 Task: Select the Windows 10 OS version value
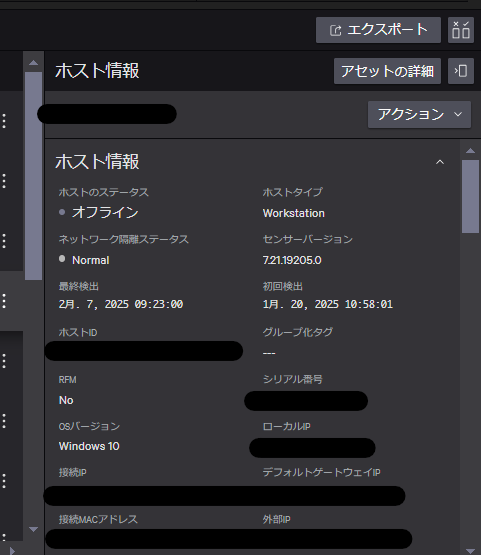point(89,446)
